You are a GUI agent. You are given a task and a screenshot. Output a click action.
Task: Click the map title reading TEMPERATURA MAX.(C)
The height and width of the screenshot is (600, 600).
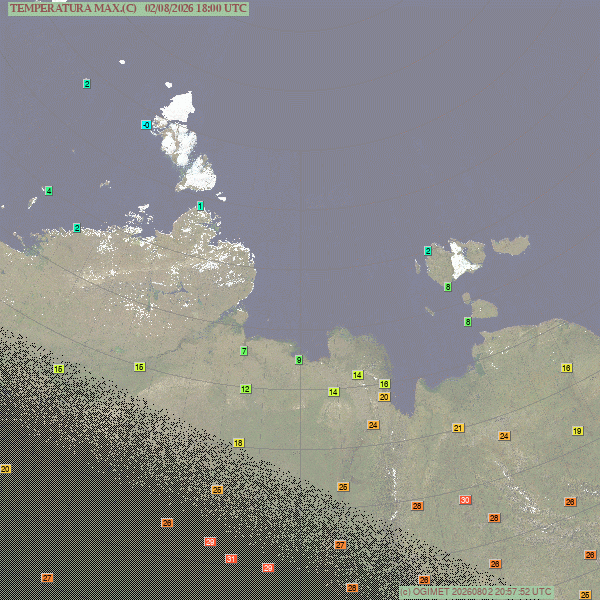(x=73, y=8)
